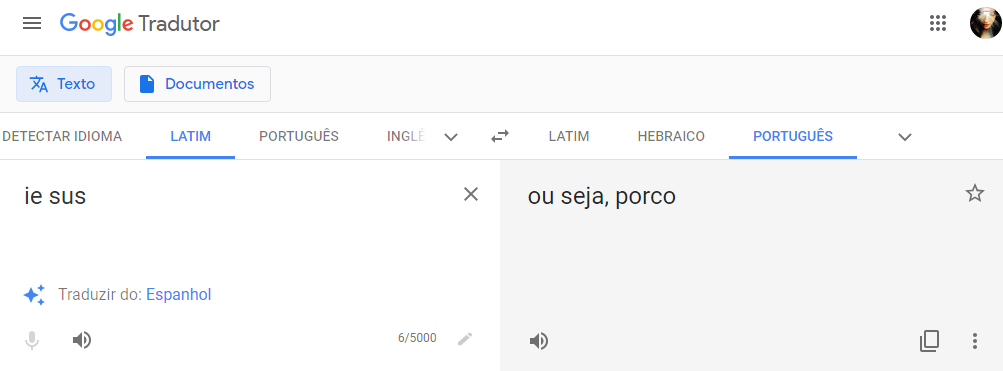Expand more target languages list
Image resolution: width=1003 pixels, height=371 pixels.
coord(904,137)
